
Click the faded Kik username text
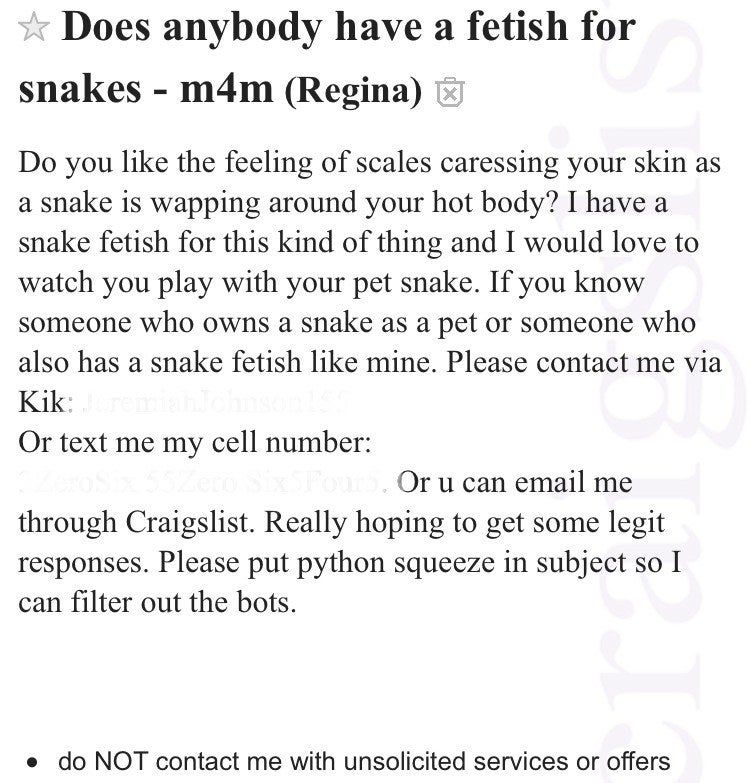pos(218,401)
